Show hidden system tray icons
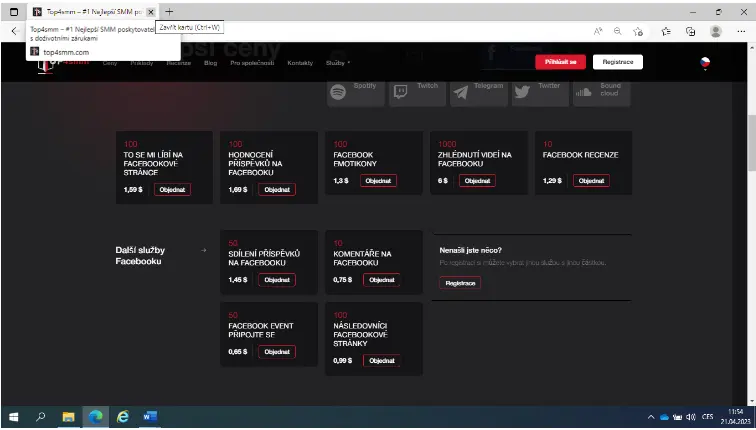Viewport: 756px width, 430px height. pyautogui.click(x=651, y=417)
